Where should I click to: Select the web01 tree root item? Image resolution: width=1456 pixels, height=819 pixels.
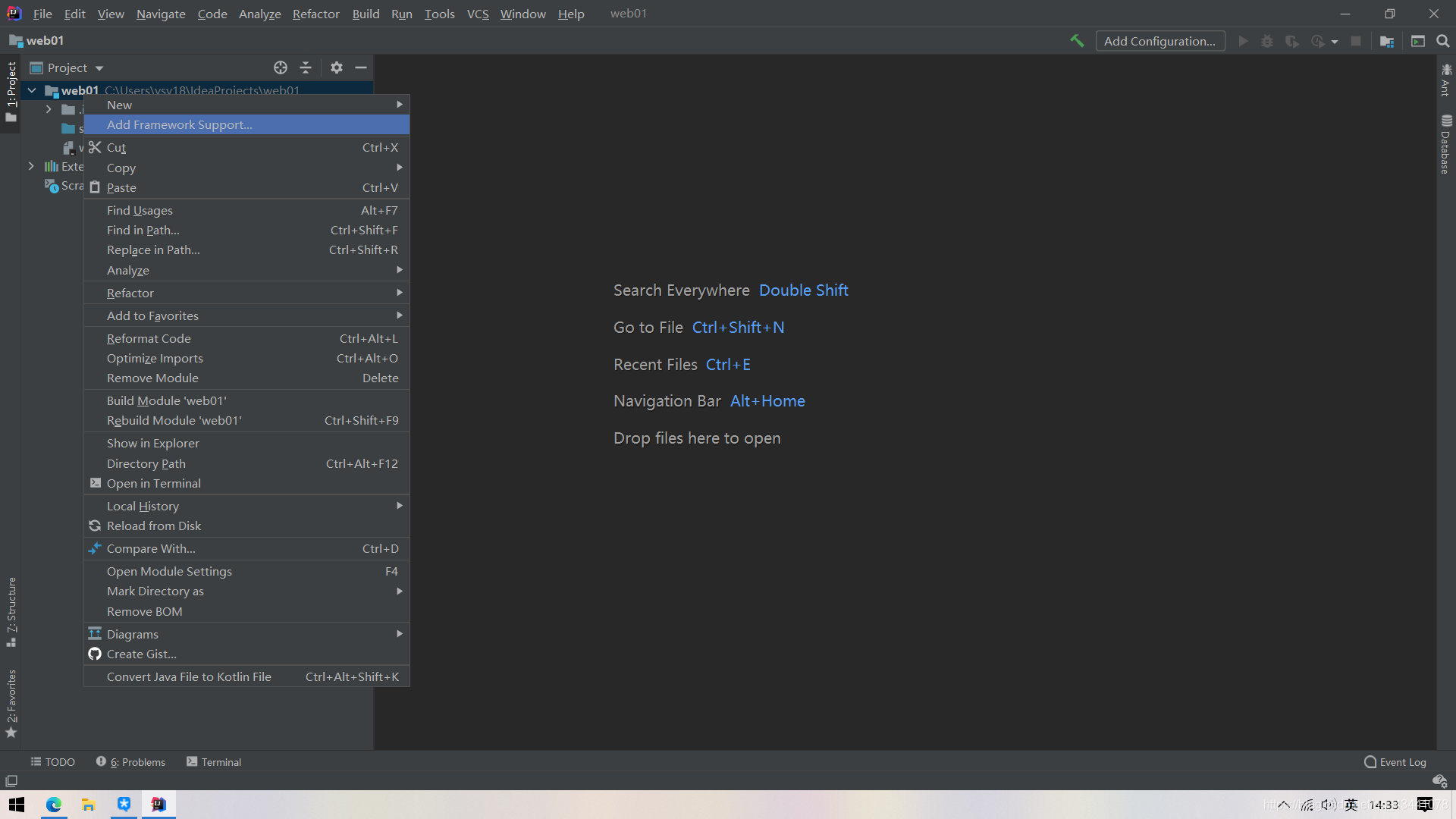pyautogui.click(x=78, y=90)
